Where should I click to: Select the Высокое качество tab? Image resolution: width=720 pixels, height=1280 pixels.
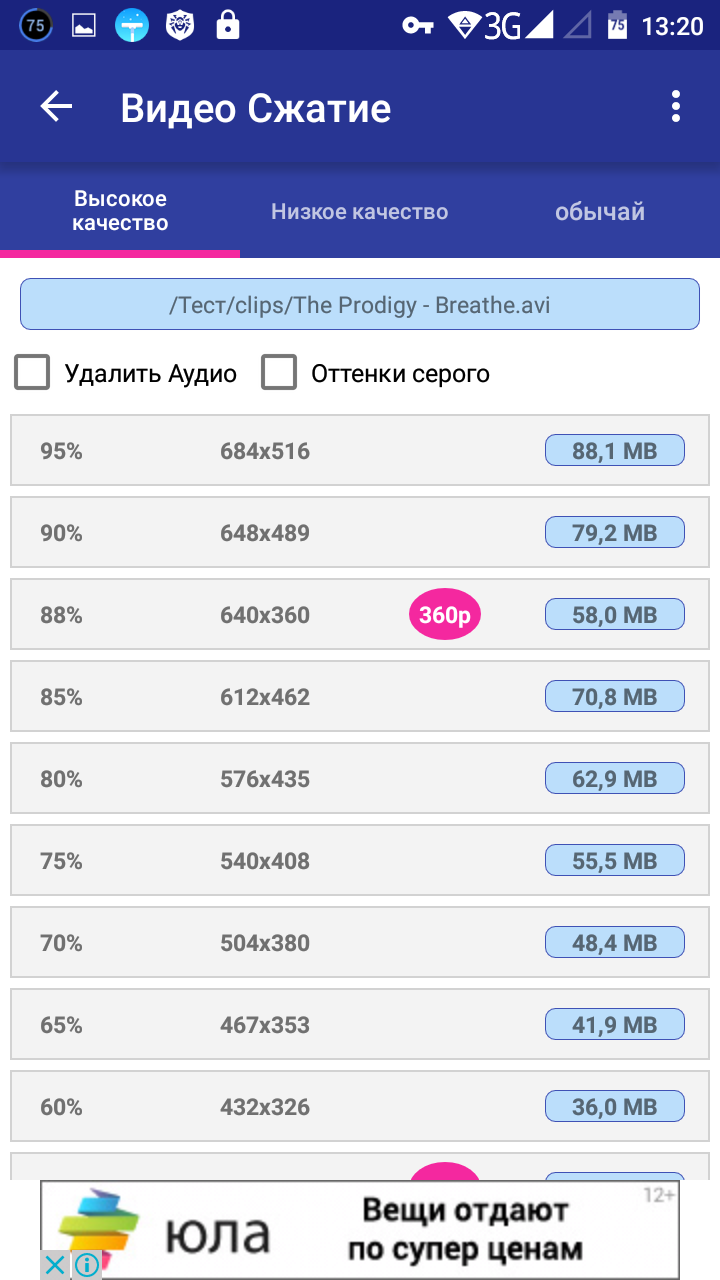(x=120, y=211)
